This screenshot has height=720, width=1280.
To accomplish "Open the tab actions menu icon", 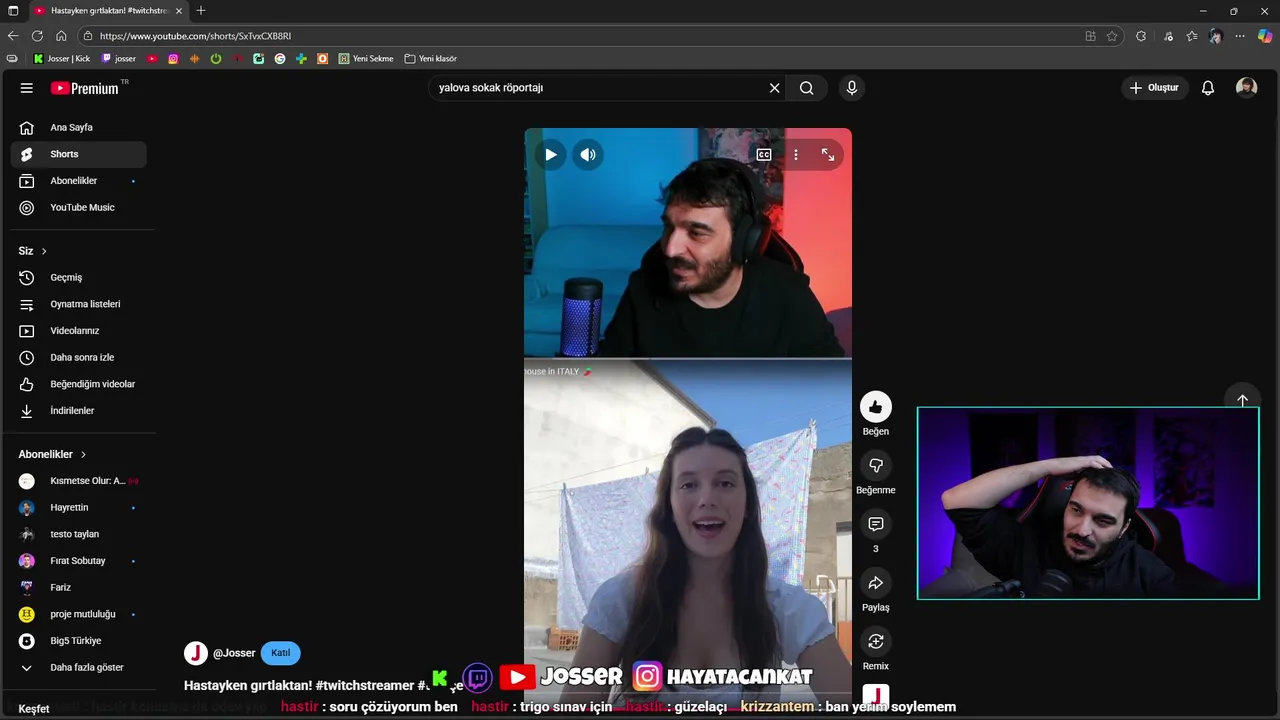I will pyautogui.click(x=13, y=11).
